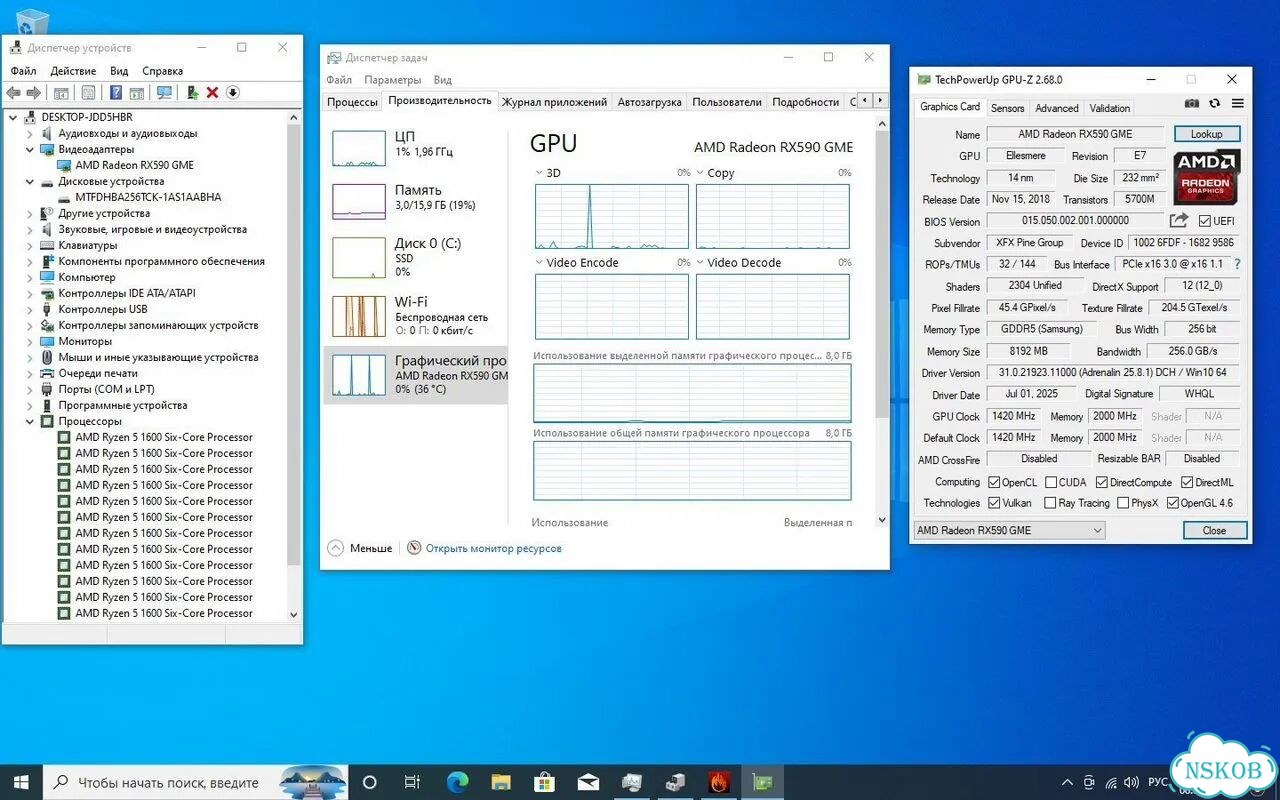Open Microsoft Store from the taskbar

pyautogui.click(x=544, y=782)
